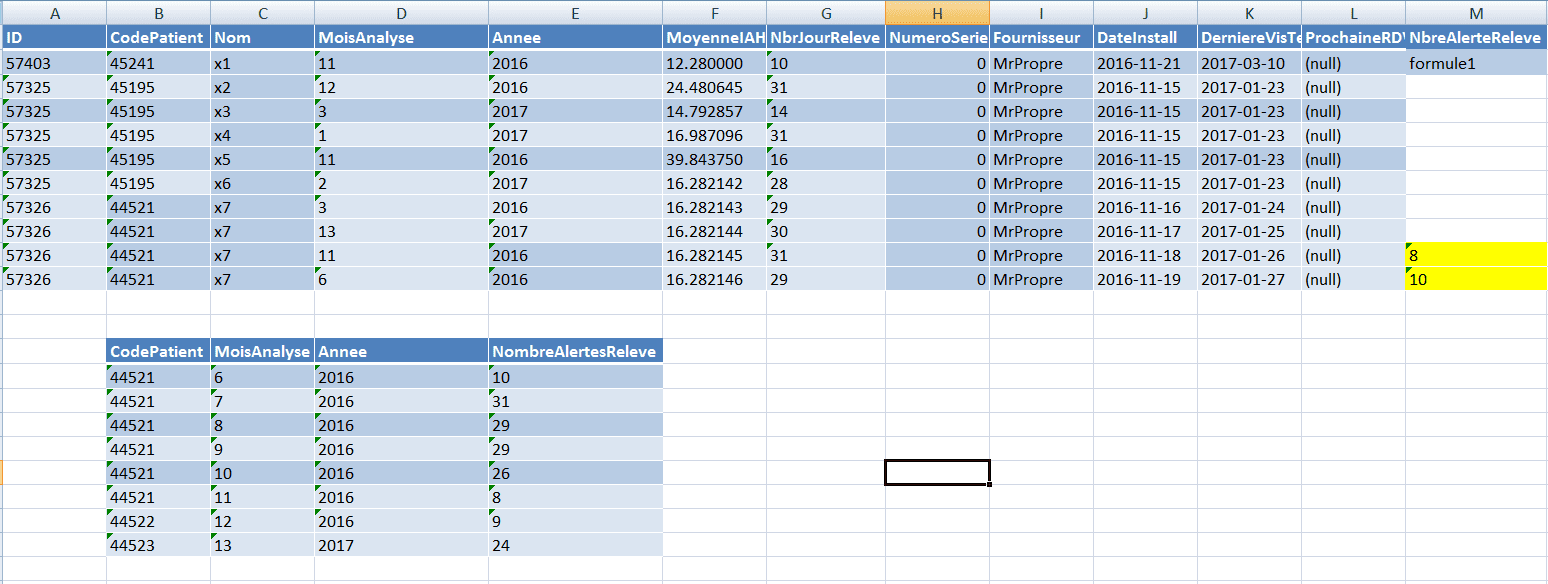Select the DerniereVisite cell 2017-01-27

pos(1249,280)
